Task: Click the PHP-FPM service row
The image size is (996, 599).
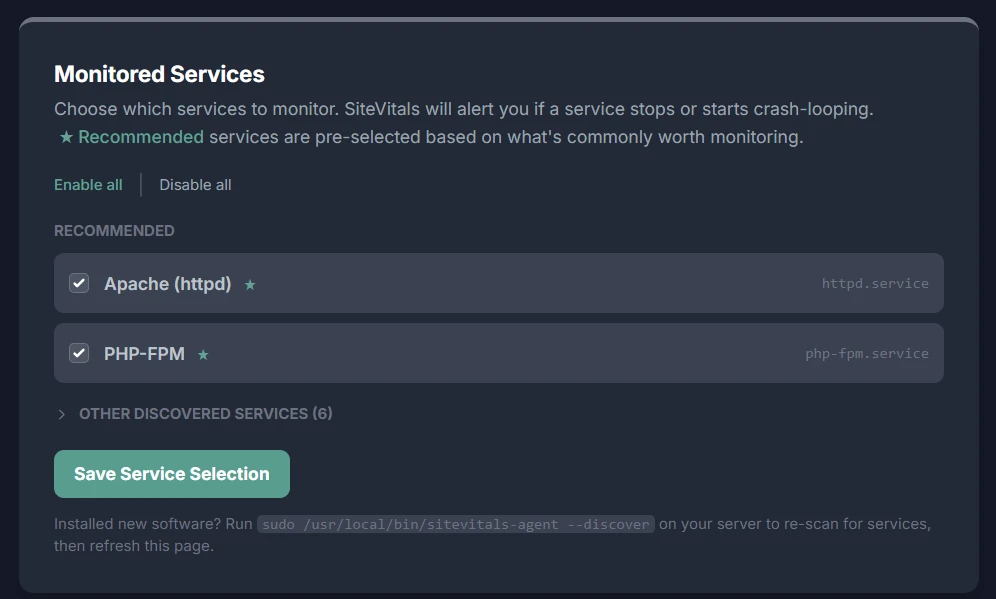Action: 498,353
